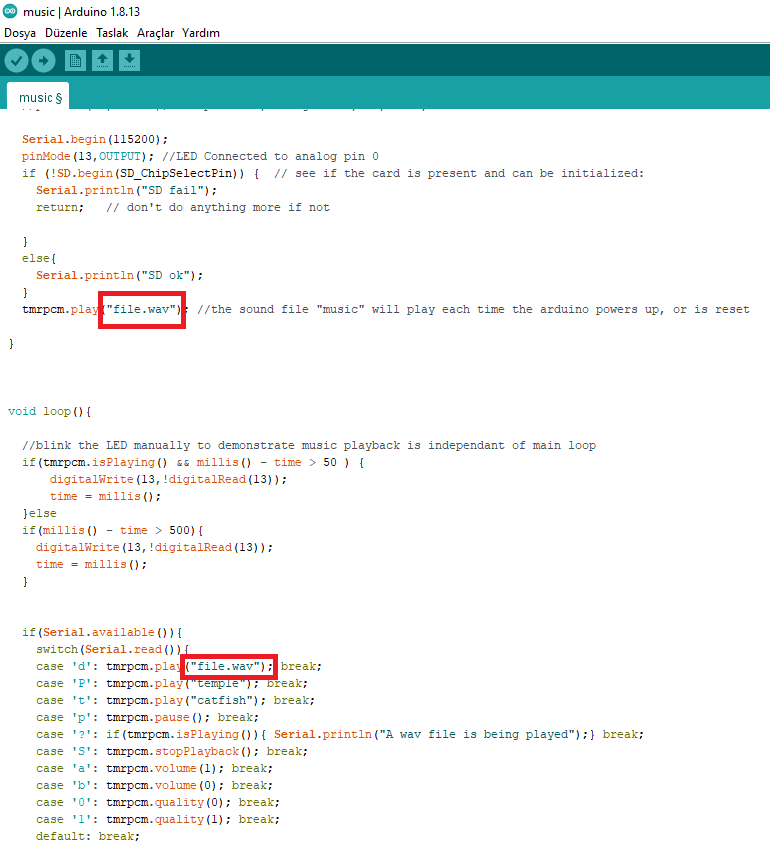Open the Taslak menu
The height and width of the screenshot is (847, 770).
point(111,33)
